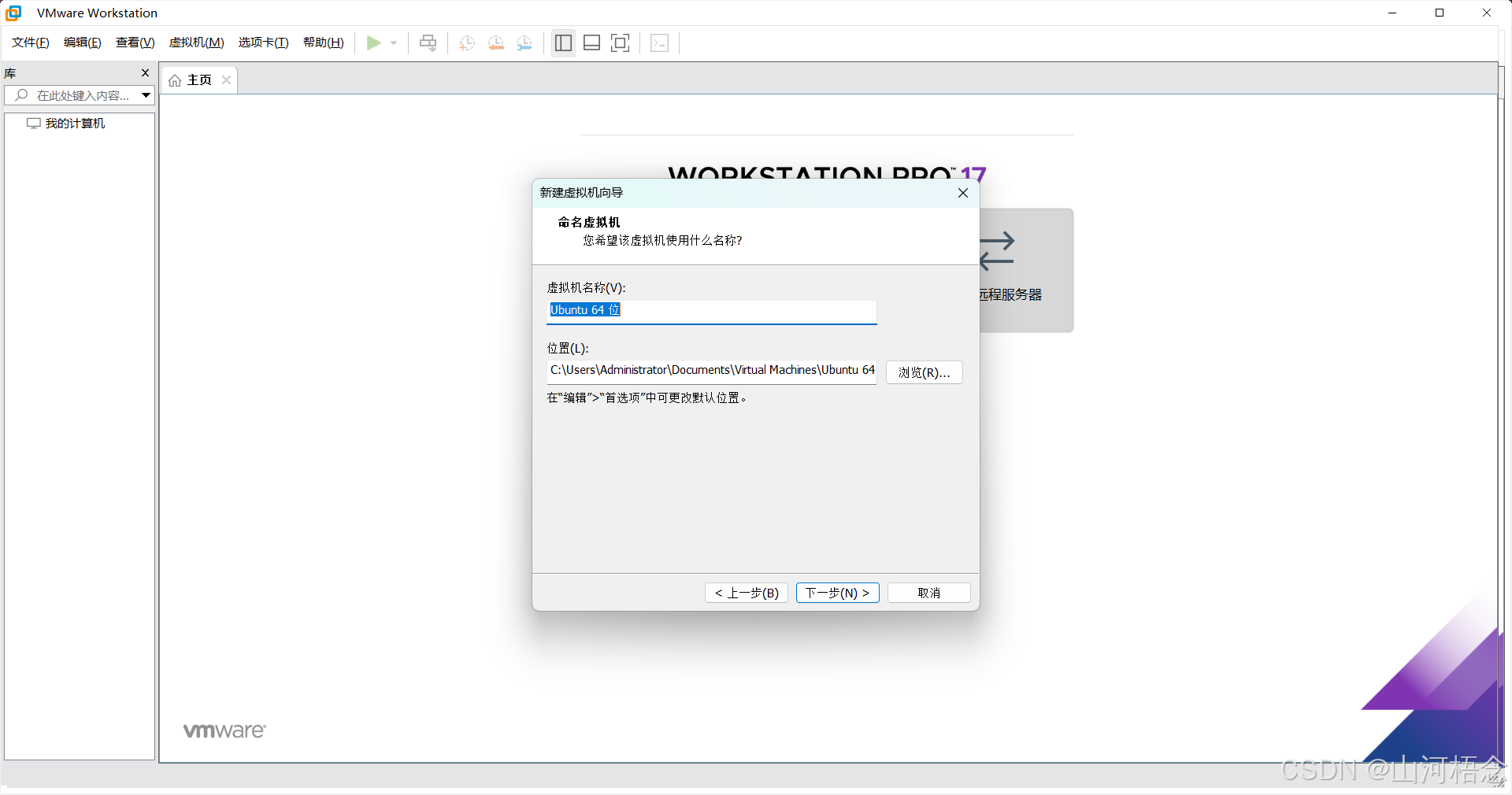Open the View menu
This screenshot has height=795, width=1512.
point(135,43)
